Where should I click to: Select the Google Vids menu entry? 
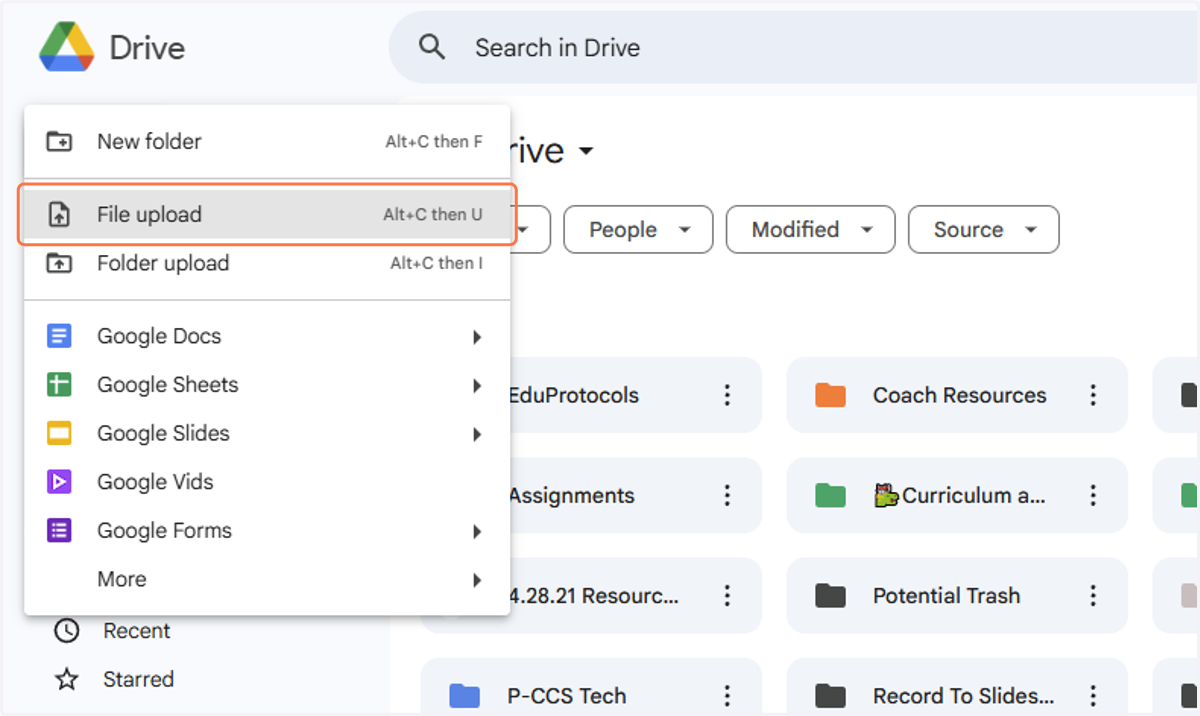pyautogui.click(x=267, y=482)
